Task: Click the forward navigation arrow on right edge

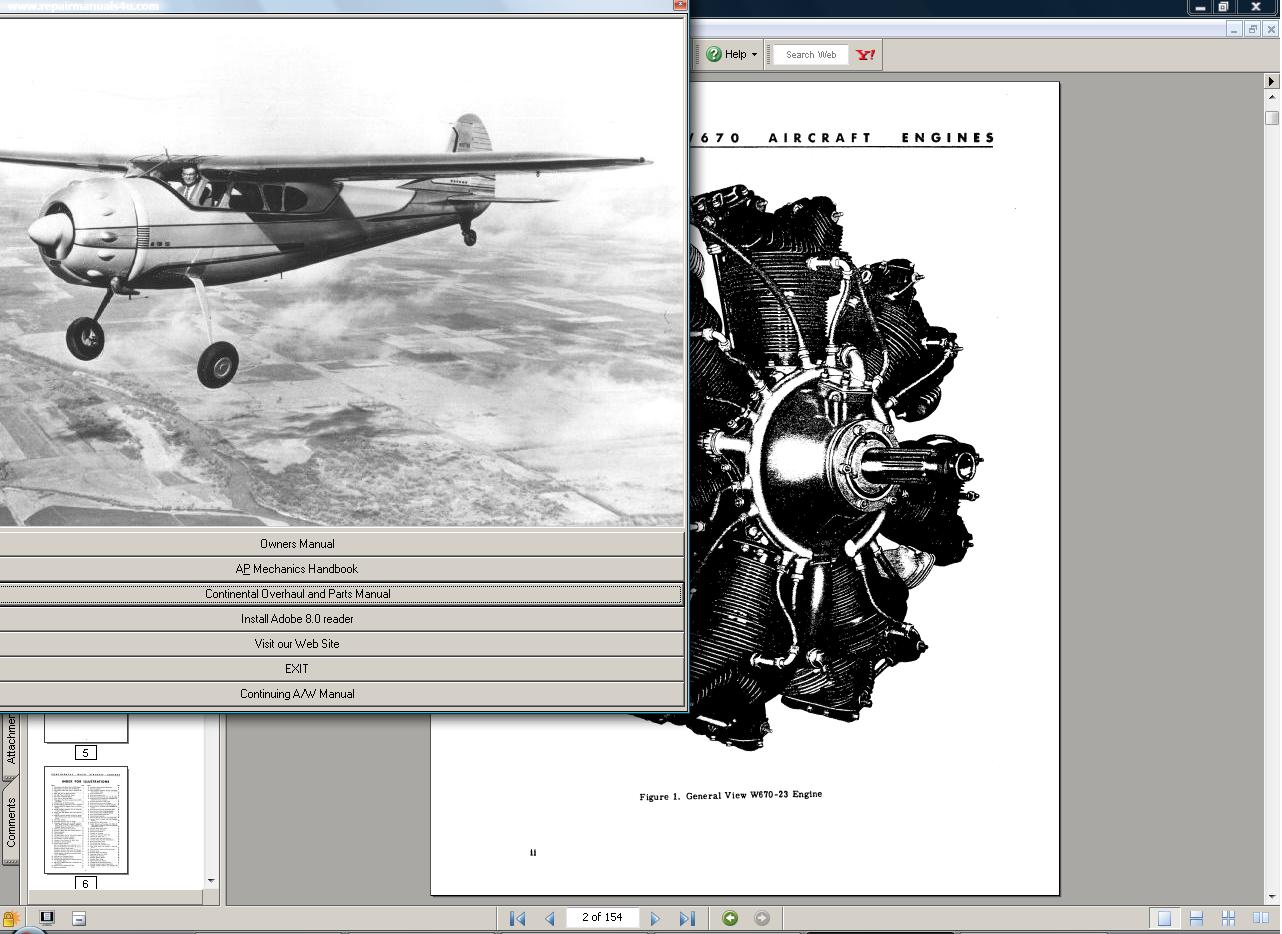Action: point(1270,80)
